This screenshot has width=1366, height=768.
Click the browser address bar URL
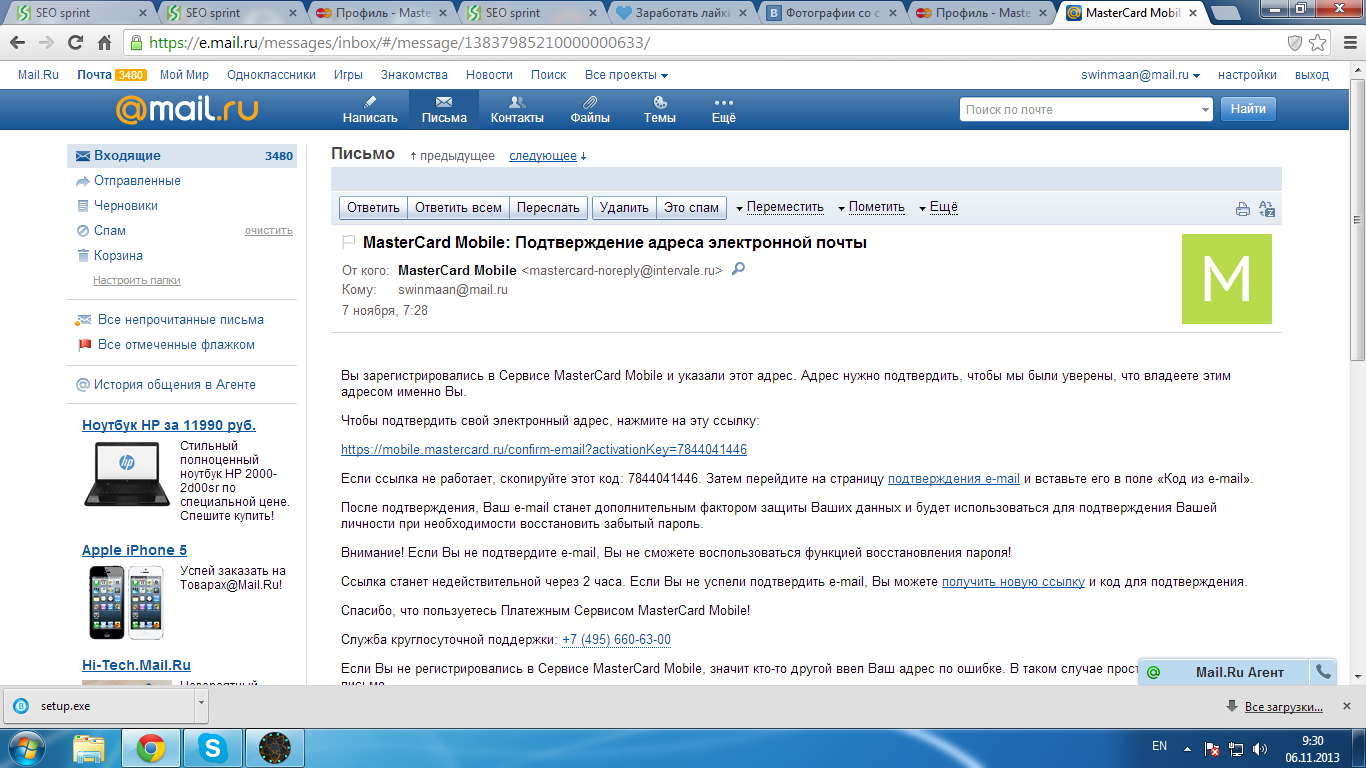click(399, 43)
